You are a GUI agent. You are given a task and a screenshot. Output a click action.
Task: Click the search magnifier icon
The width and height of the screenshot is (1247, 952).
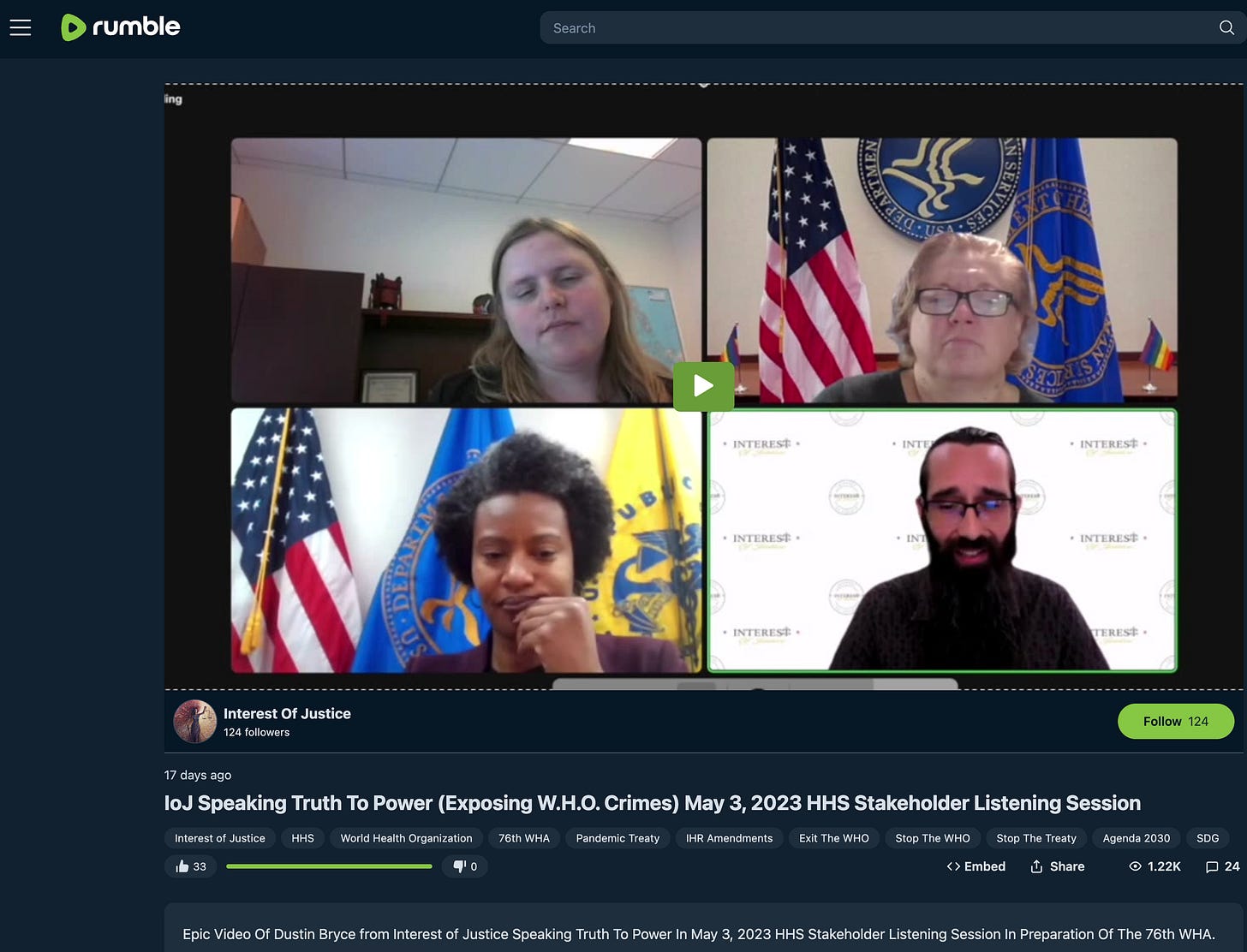click(x=1226, y=27)
